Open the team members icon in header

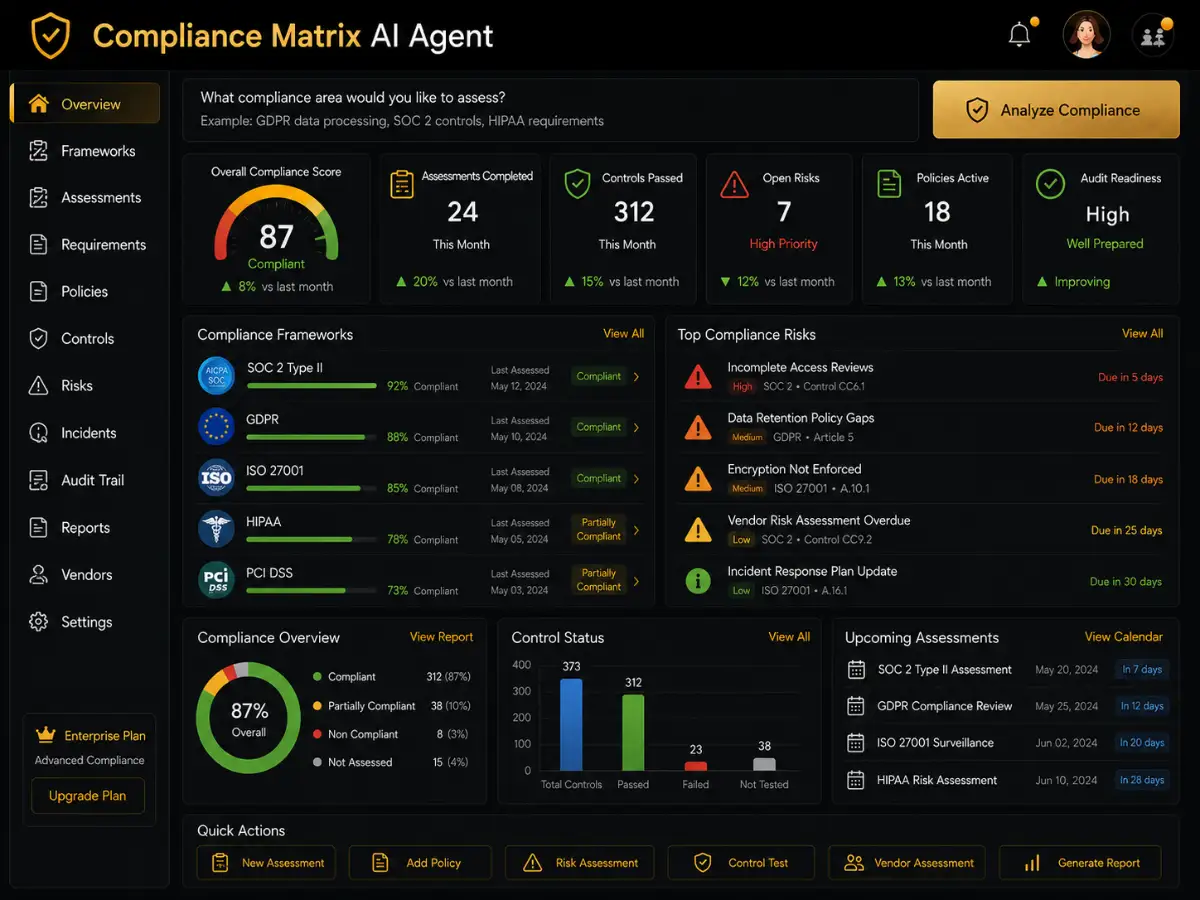[1153, 36]
